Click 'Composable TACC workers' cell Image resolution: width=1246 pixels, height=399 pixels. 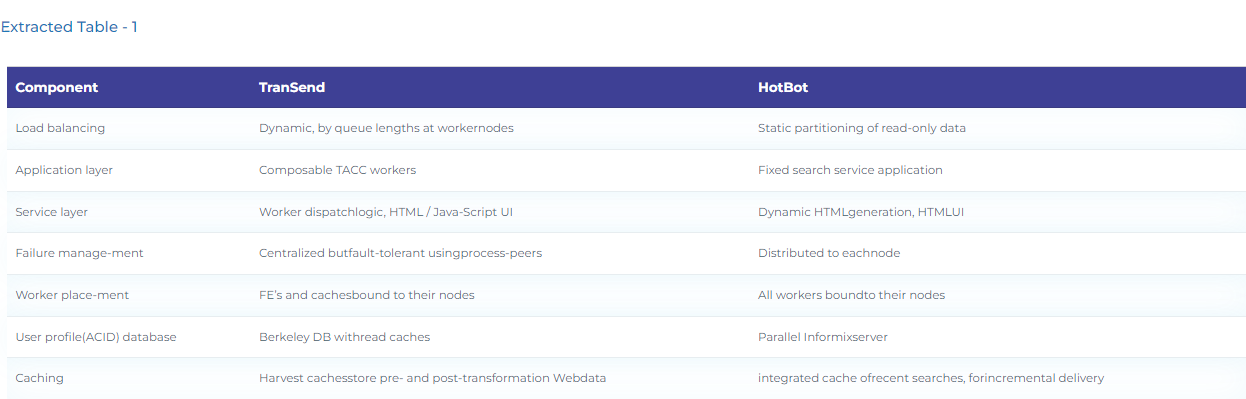tap(337, 170)
